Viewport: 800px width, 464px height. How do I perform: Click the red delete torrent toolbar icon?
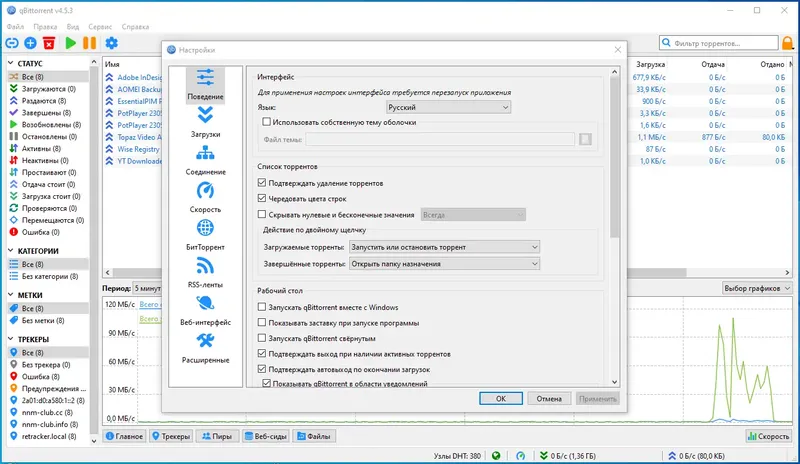pyautogui.click(x=49, y=43)
